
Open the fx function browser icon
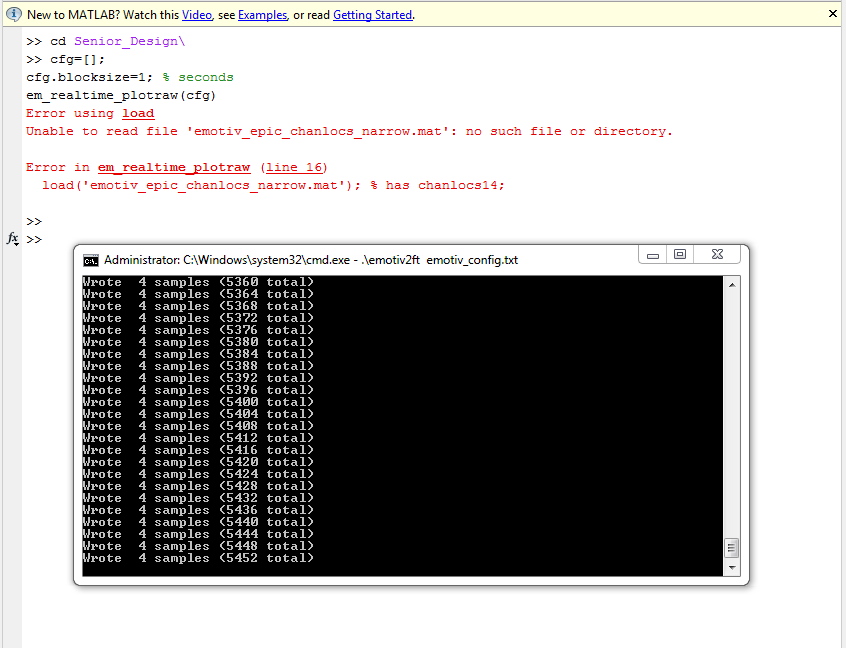(x=13, y=239)
